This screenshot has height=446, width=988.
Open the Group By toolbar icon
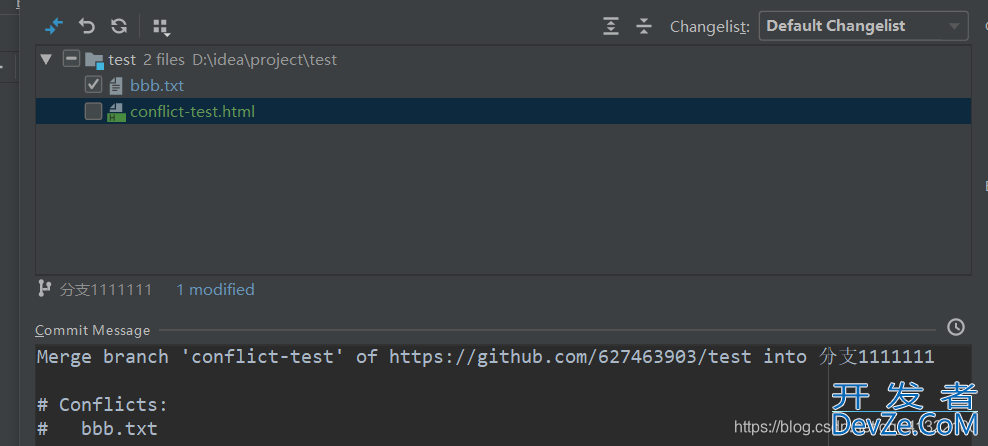[161, 26]
